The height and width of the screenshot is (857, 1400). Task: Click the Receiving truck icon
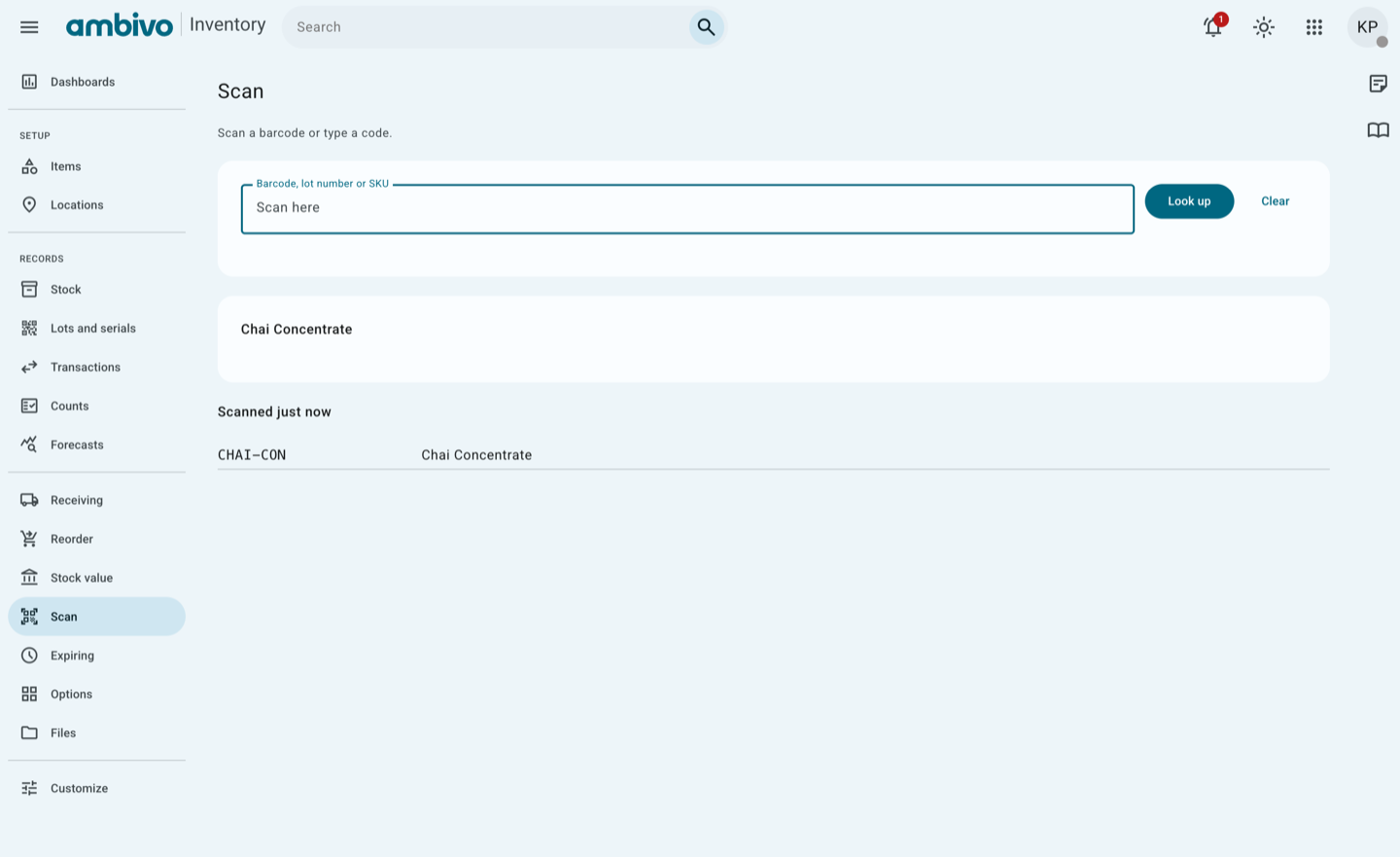[29, 500]
